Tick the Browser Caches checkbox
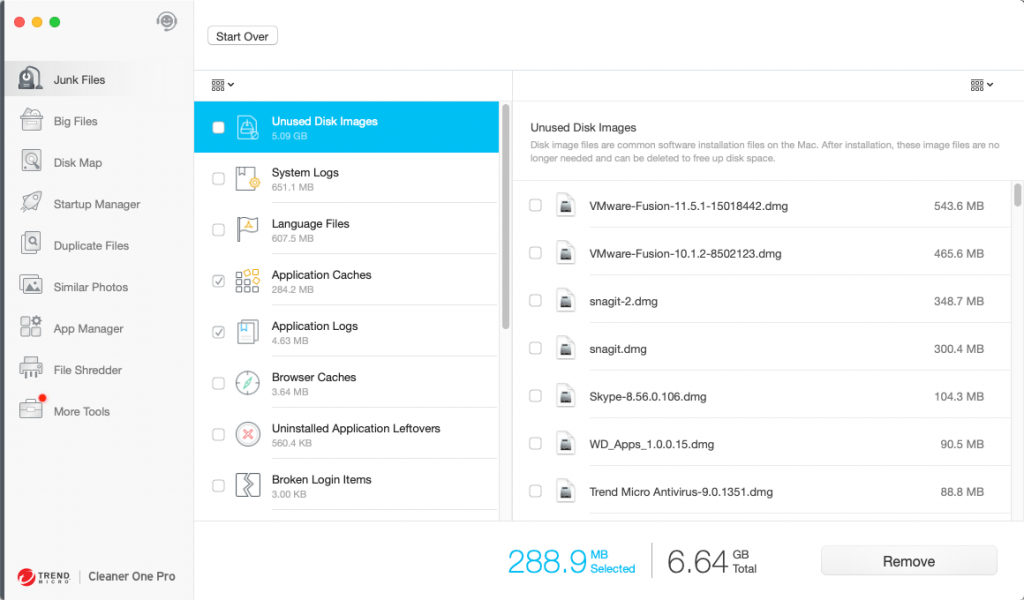This screenshot has height=600, width=1024. [x=218, y=384]
